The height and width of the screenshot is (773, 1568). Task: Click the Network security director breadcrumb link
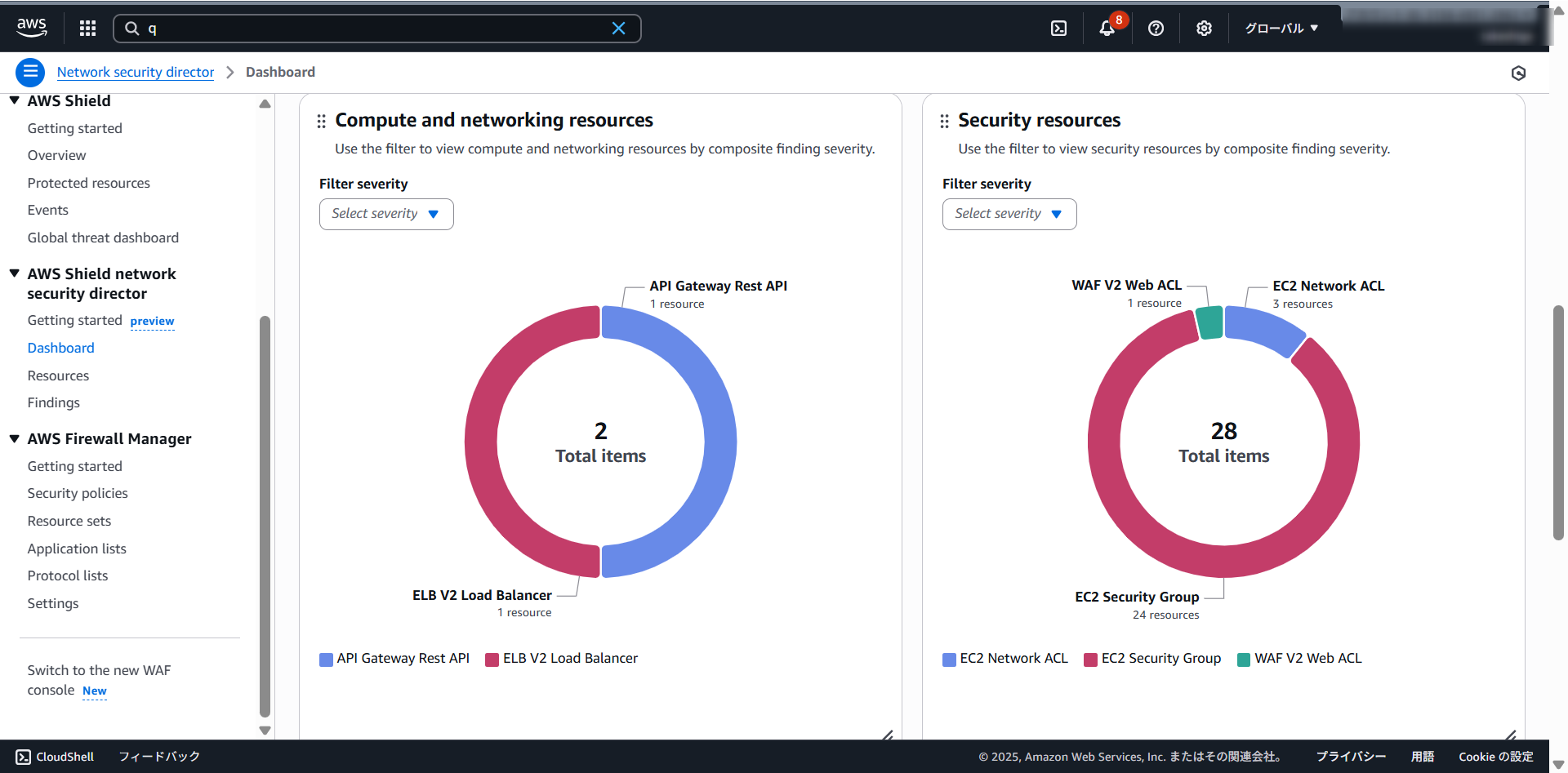(x=136, y=73)
